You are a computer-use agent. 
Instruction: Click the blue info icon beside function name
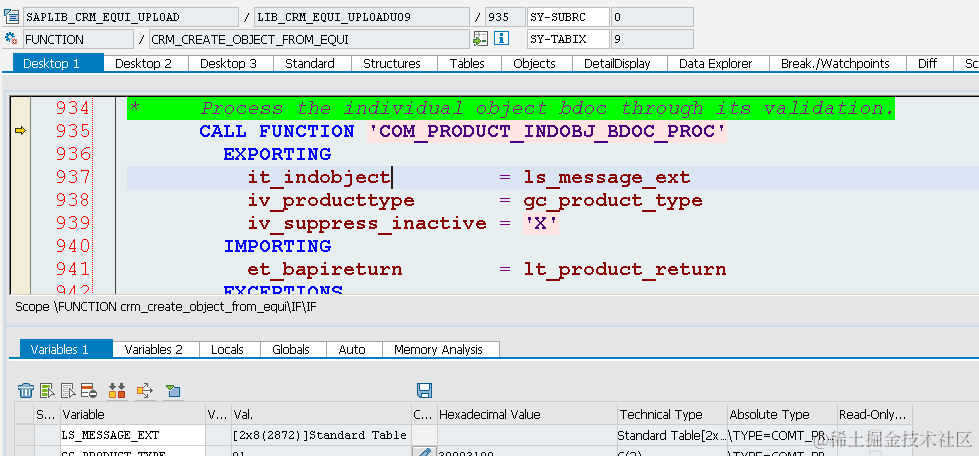coord(501,39)
